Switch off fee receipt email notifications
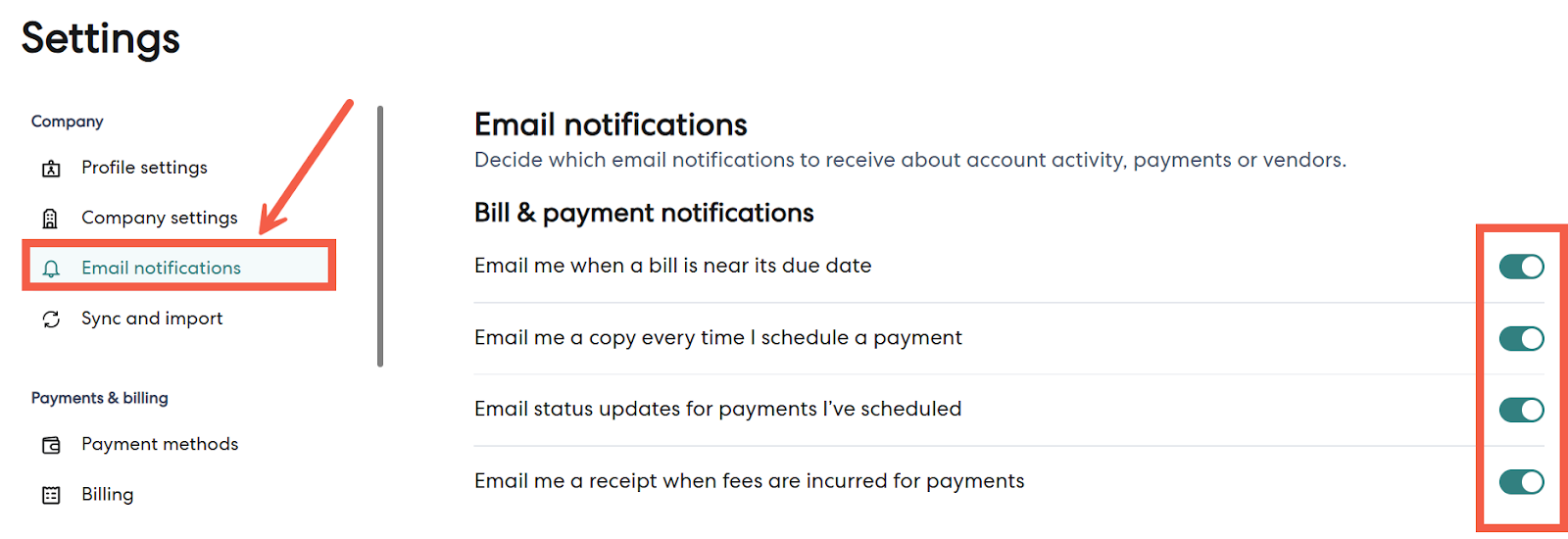 pyautogui.click(x=1521, y=481)
